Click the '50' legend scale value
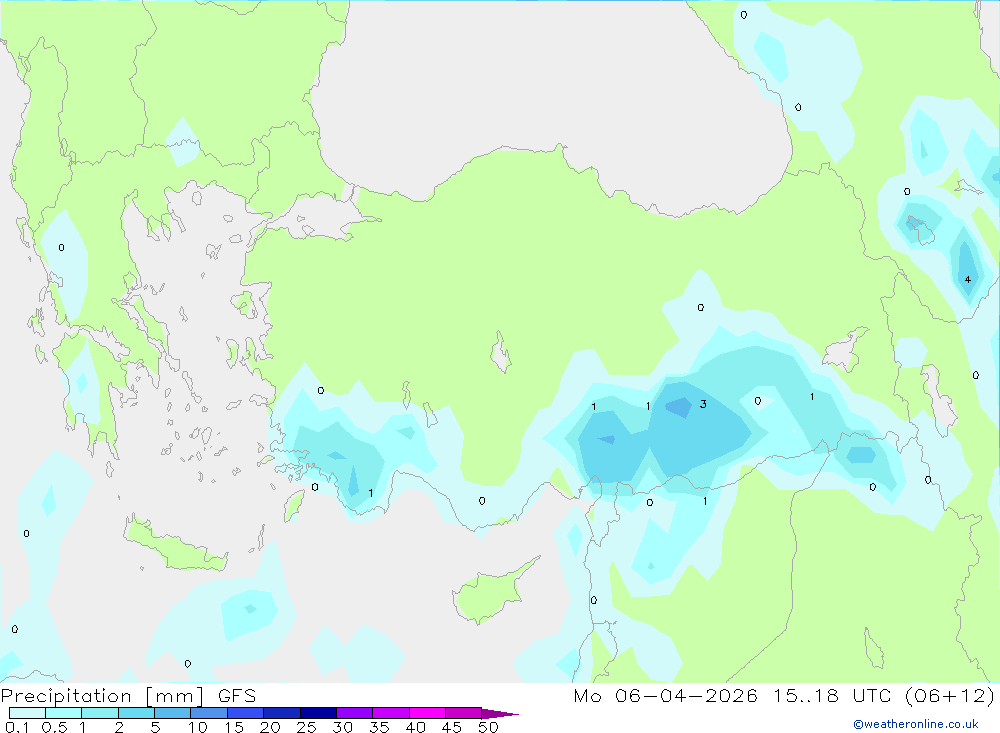This screenshot has width=1000, height=733. (488, 727)
